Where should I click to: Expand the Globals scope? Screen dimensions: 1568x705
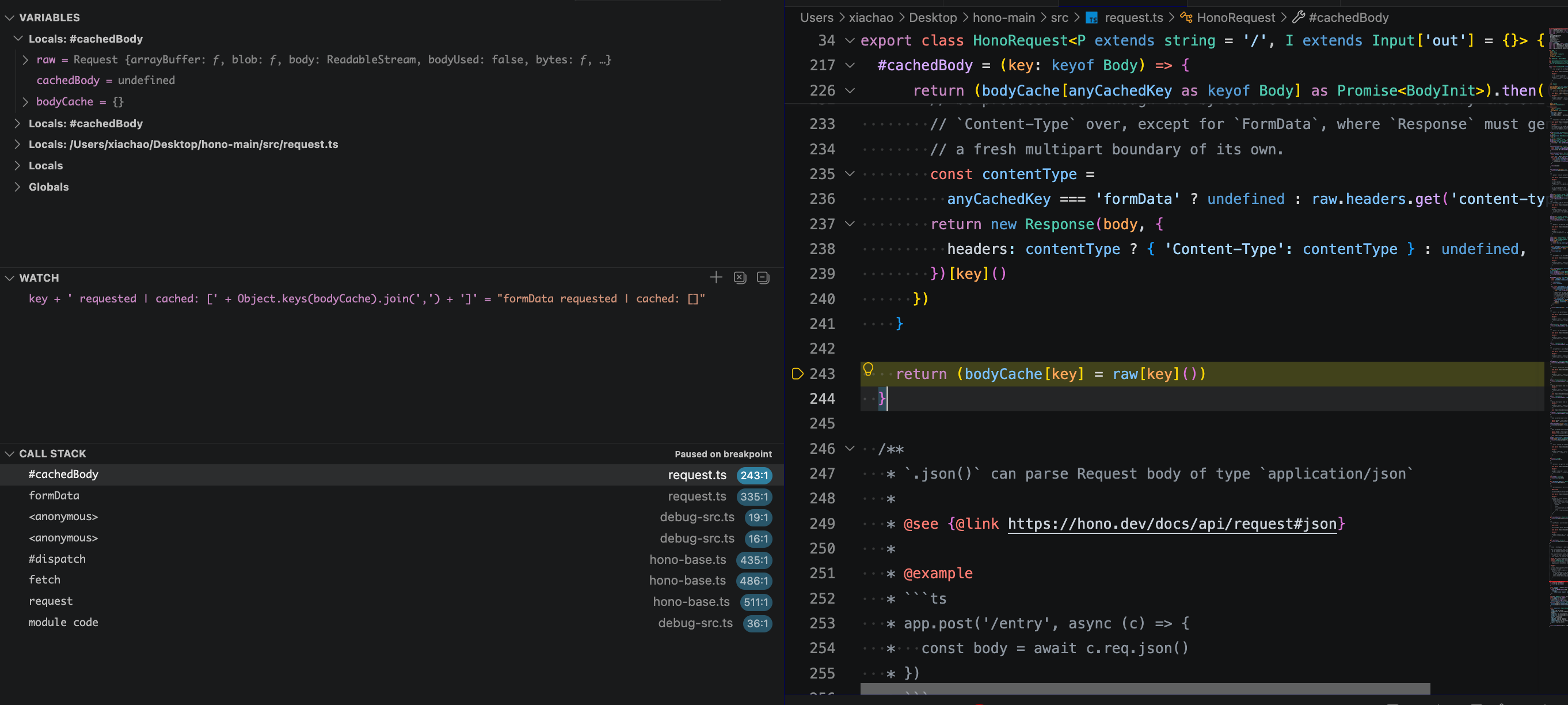click(x=18, y=187)
